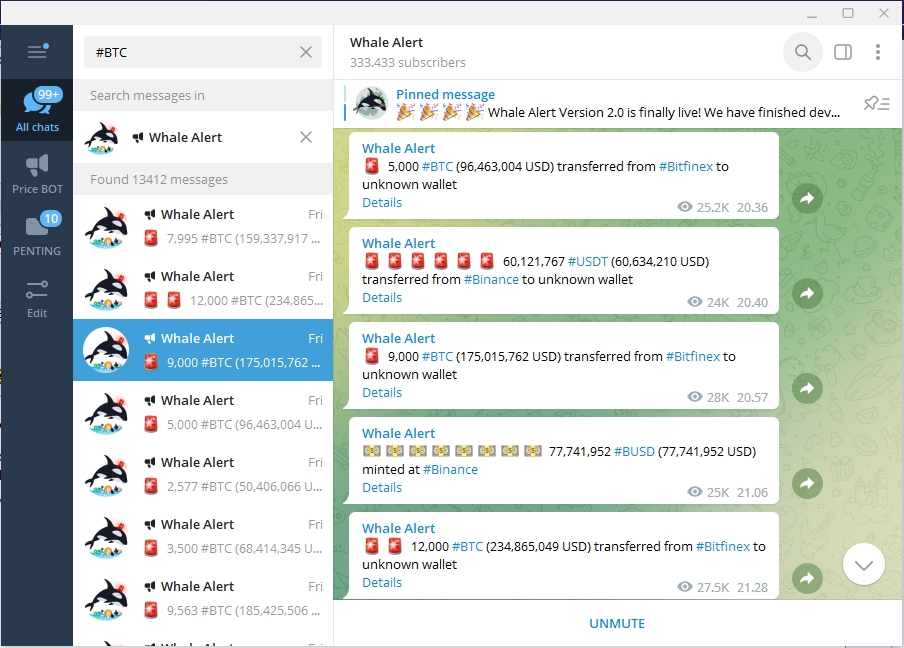Toggle the right sidebar panel

[x=843, y=52]
